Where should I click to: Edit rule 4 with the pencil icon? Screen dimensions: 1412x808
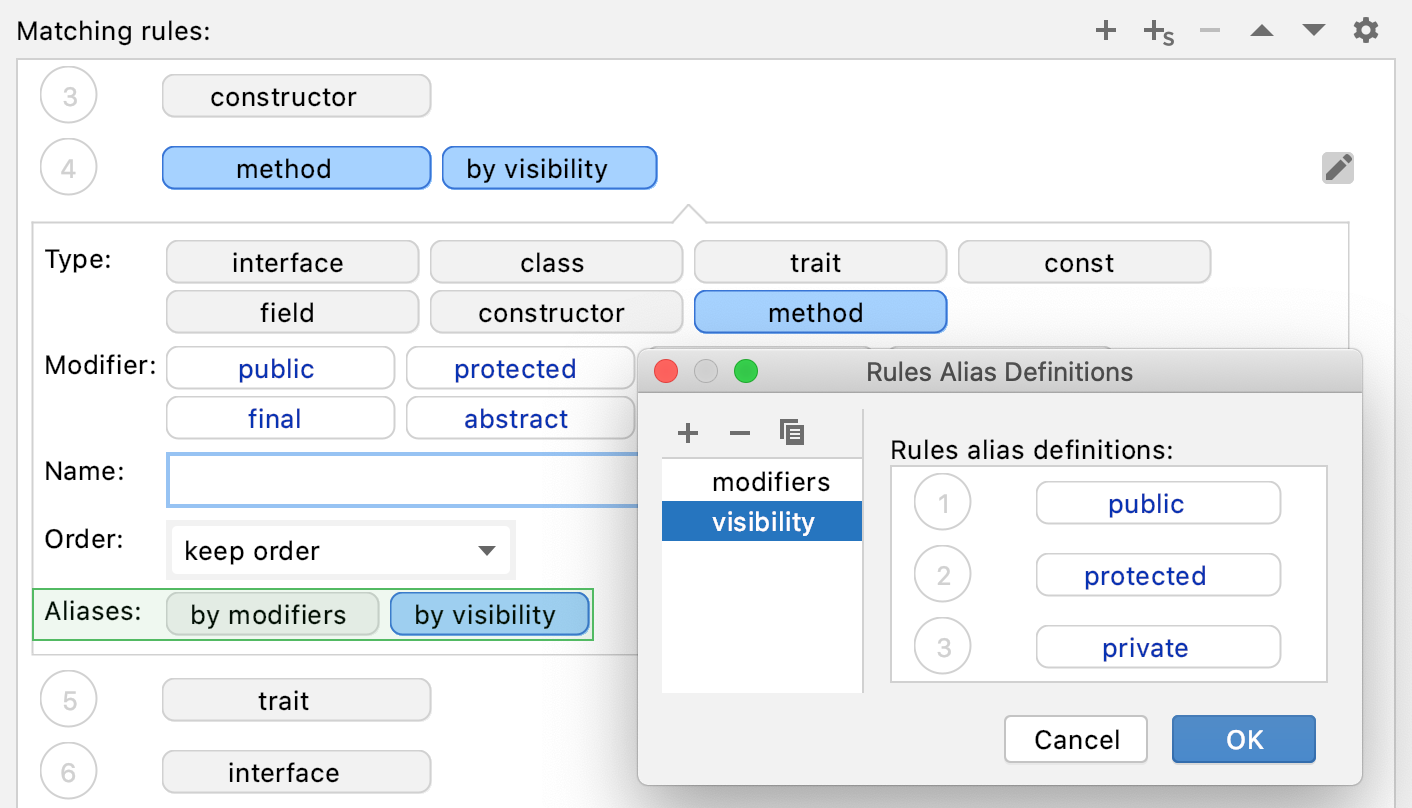pos(1338,167)
